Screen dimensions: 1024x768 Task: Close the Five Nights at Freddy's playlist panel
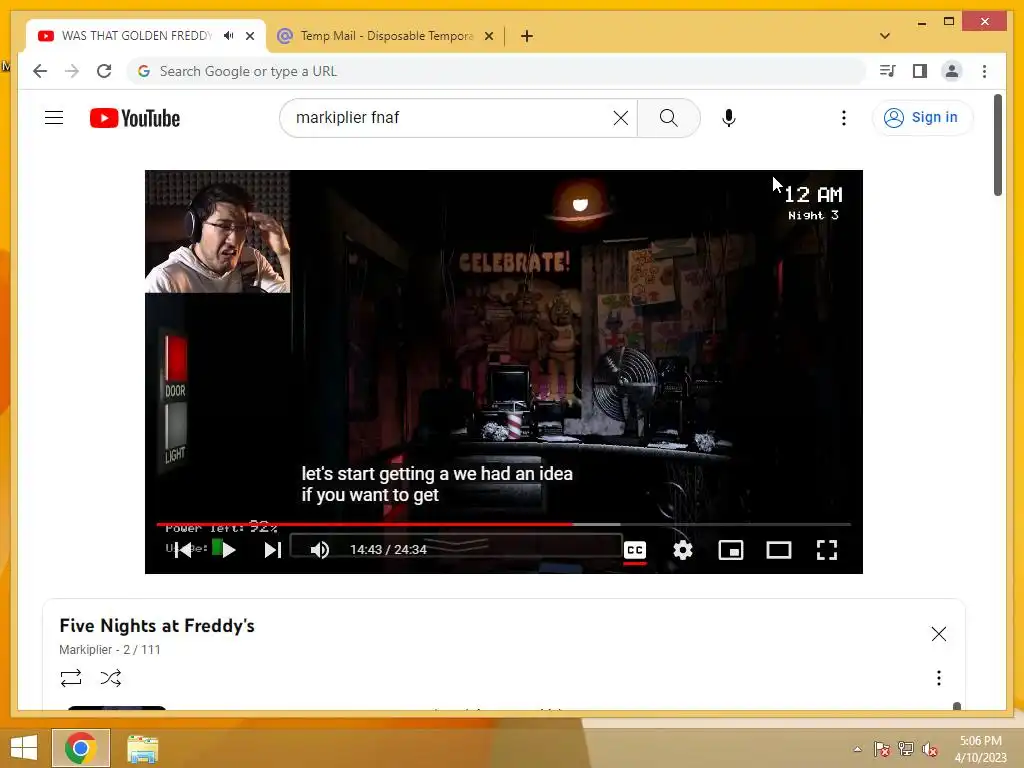(x=938, y=633)
